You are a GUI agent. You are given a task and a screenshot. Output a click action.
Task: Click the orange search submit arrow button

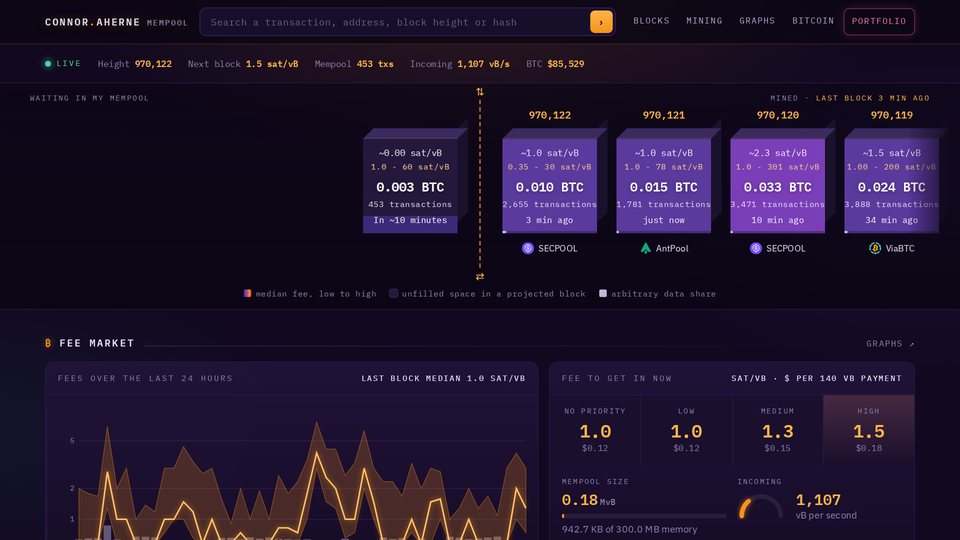tap(601, 22)
